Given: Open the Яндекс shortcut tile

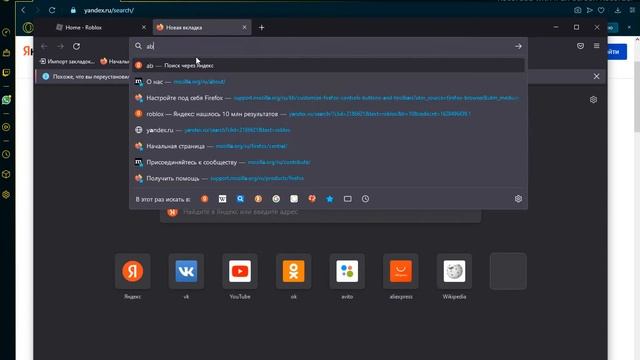Looking at the screenshot, I should [x=133, y=271].
